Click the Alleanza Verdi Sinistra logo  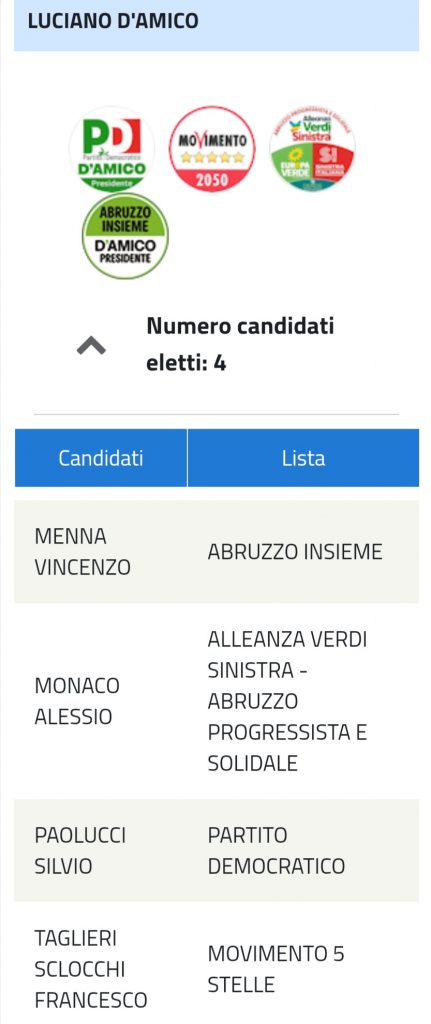(x=313, y=149)
